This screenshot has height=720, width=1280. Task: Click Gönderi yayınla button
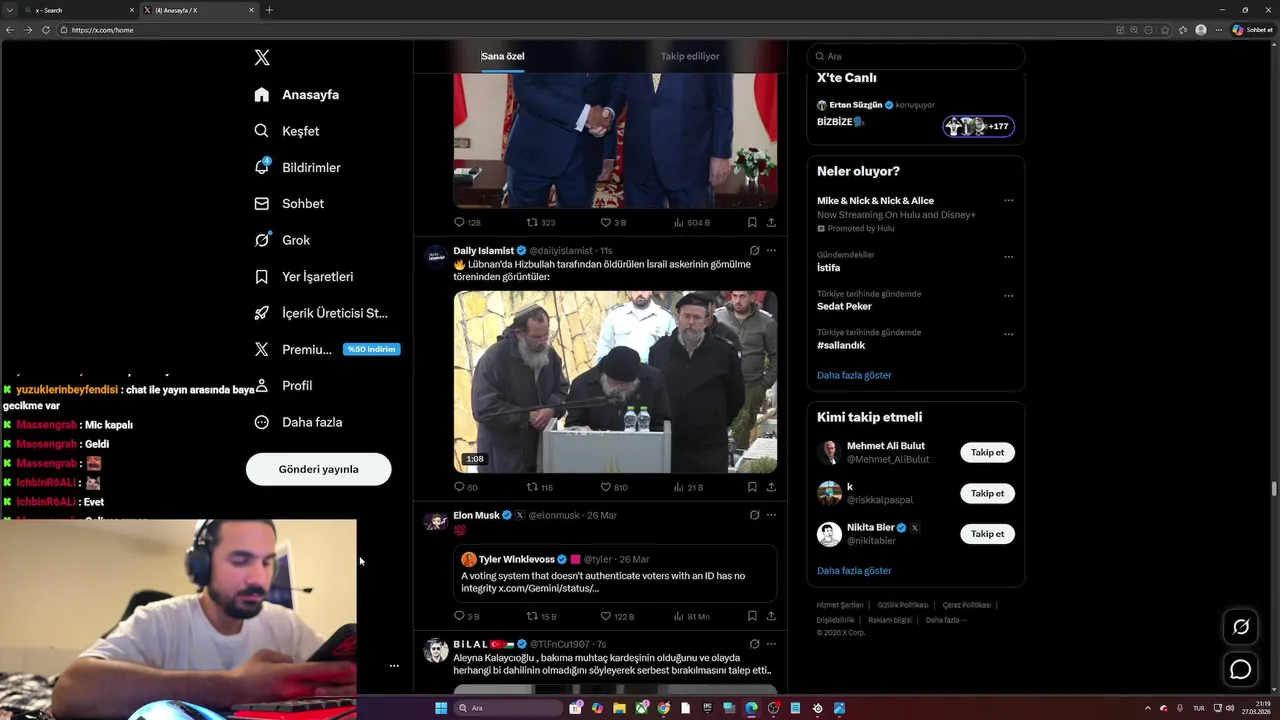318,469
